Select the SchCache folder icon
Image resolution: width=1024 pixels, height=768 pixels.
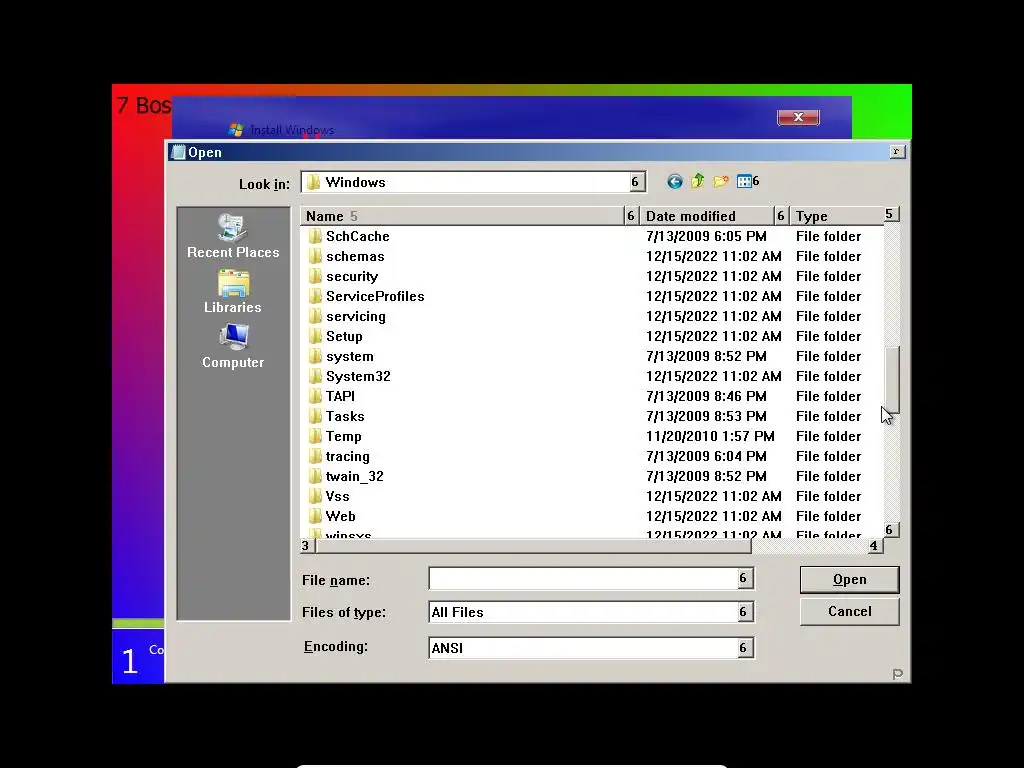click(315, 236)
